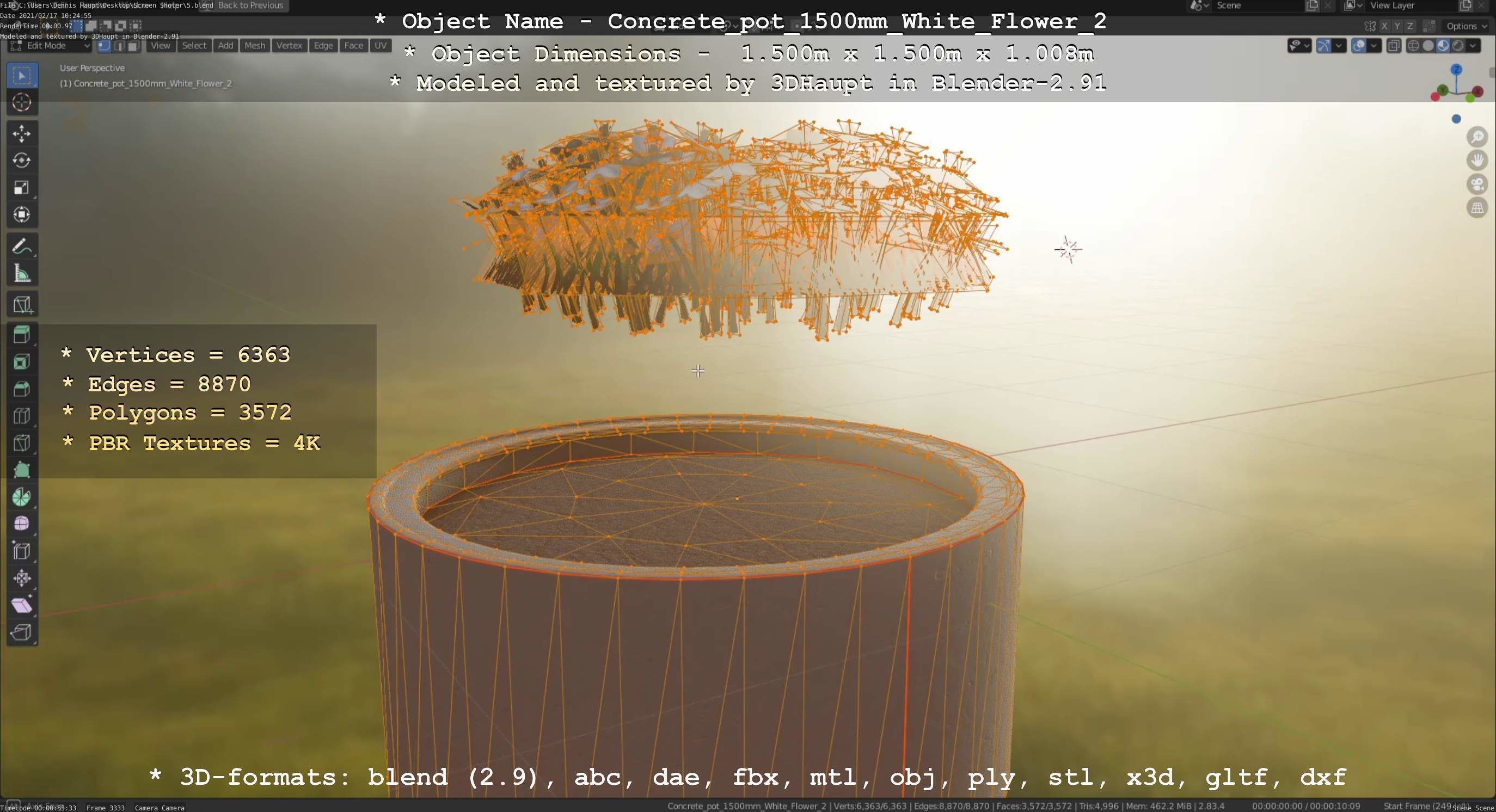Open object type visibility dropdown
Screen dimensions: 1496x812
[1299, 46]
